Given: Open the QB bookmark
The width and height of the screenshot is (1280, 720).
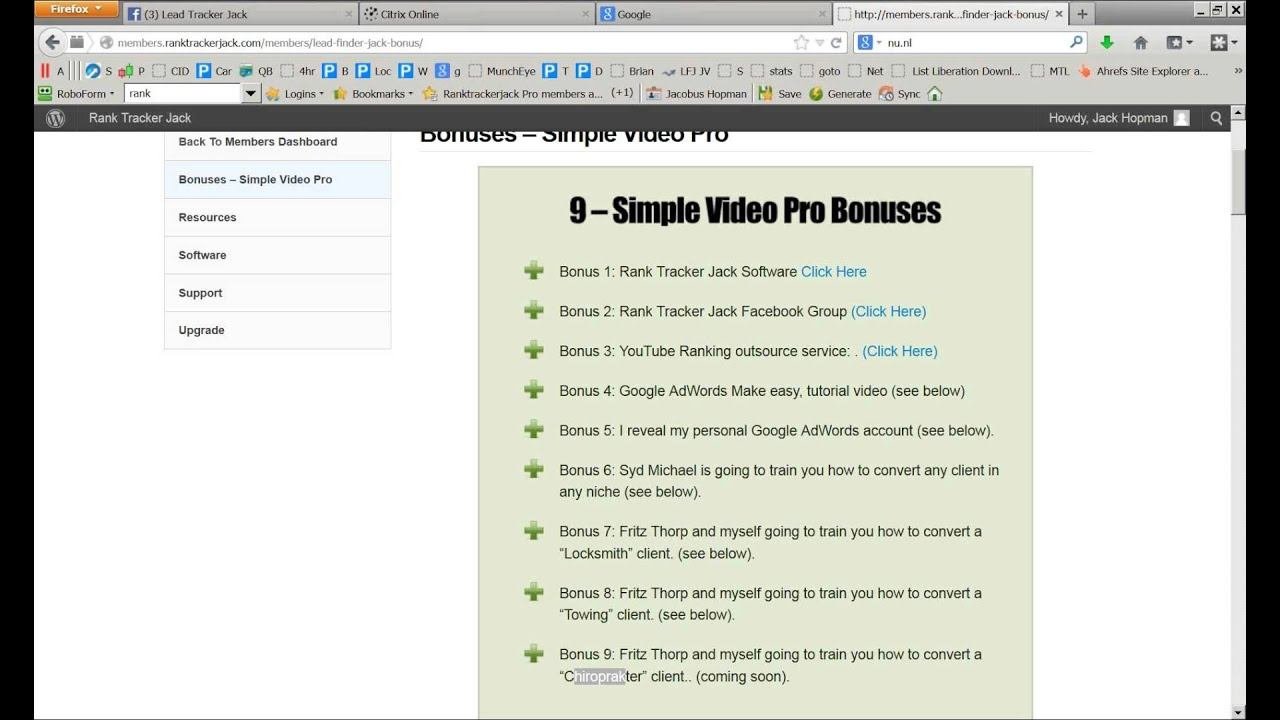Looking at the screenshot, I should click(x=256, y=71).
